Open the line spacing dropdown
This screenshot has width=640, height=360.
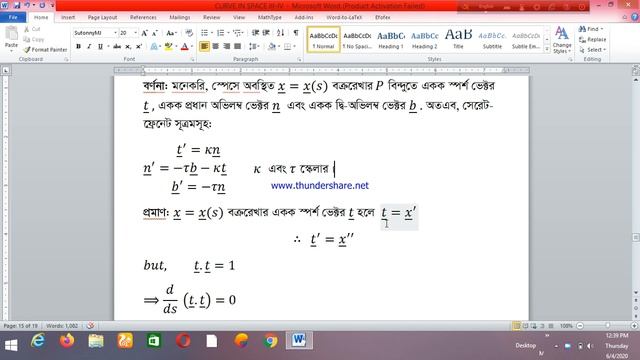[x=254, y=47]
